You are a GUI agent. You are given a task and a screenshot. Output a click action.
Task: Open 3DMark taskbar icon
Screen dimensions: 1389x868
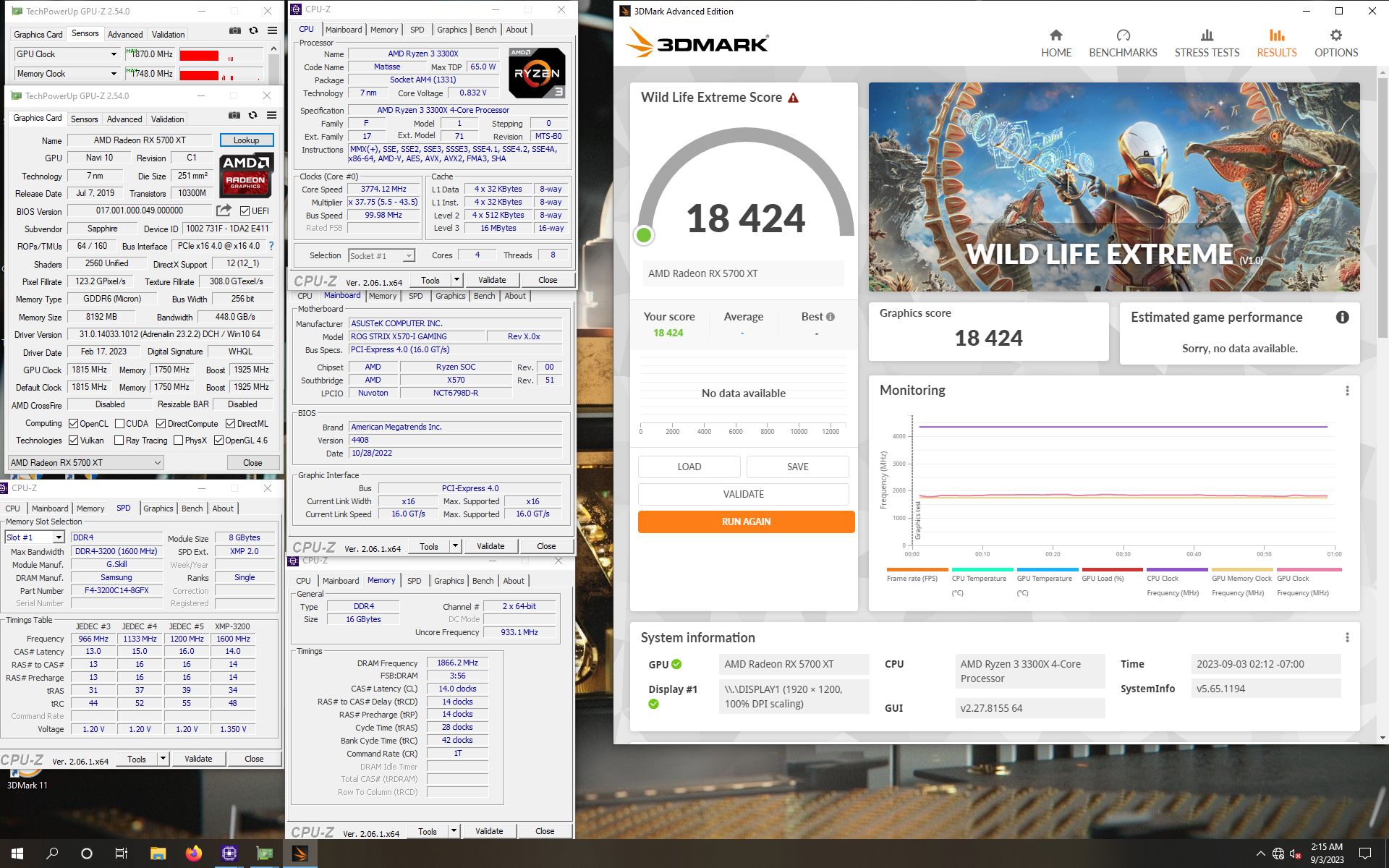click(x=300, y=854)
